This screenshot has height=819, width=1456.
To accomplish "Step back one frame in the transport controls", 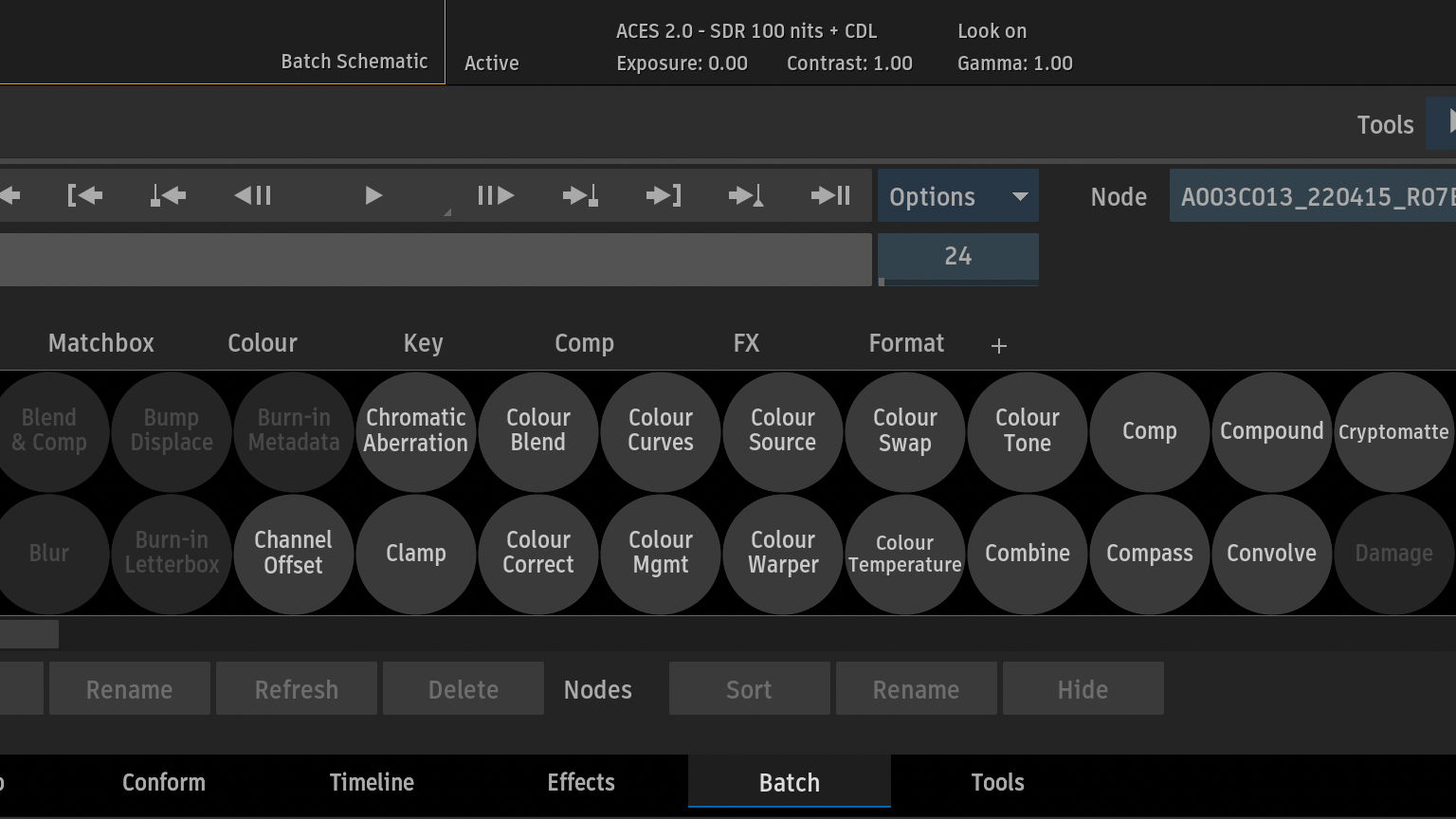I will pyautogui.click(x=253, y=196).
